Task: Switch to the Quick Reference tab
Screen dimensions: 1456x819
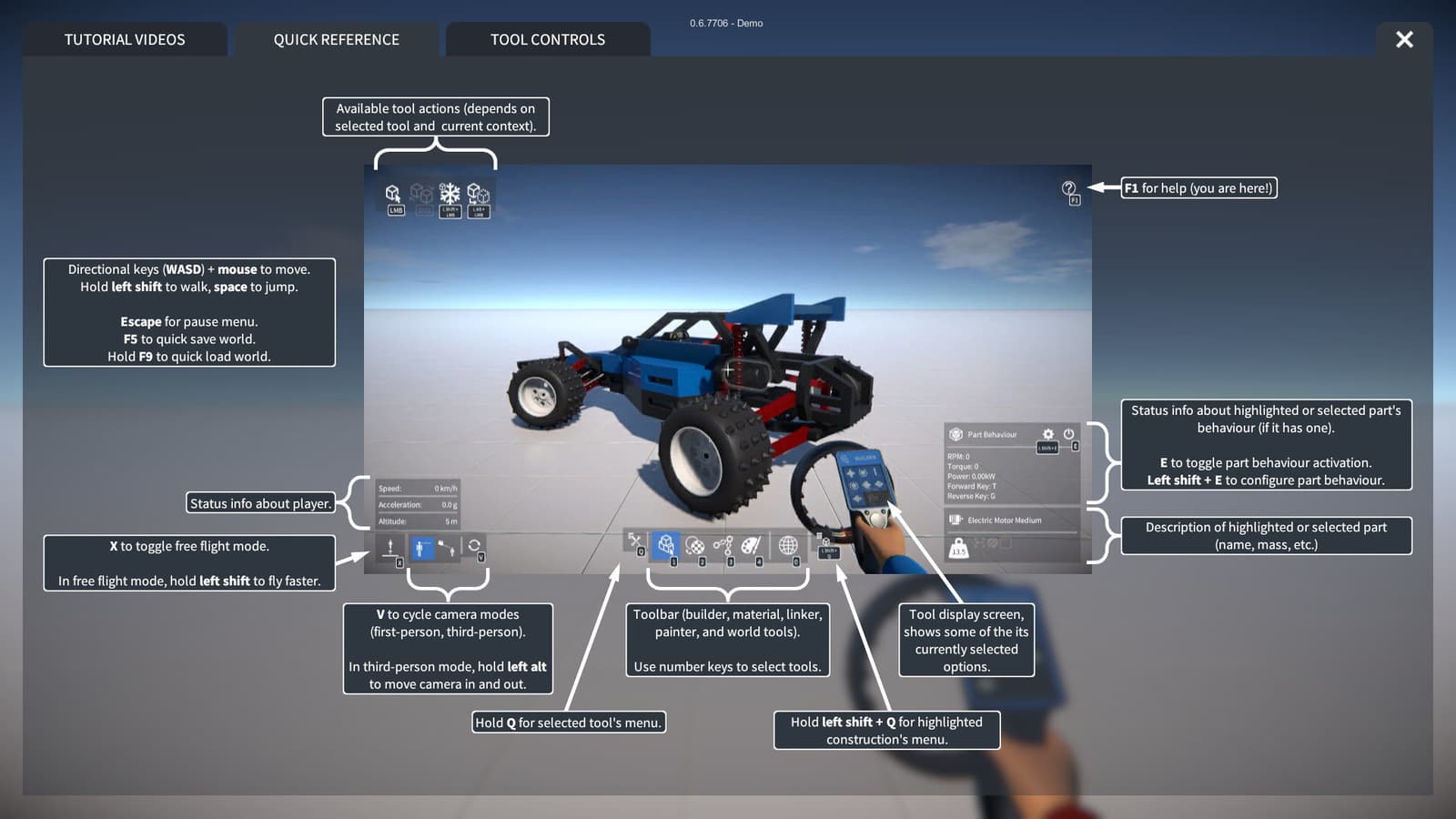Action: (337, 39)
